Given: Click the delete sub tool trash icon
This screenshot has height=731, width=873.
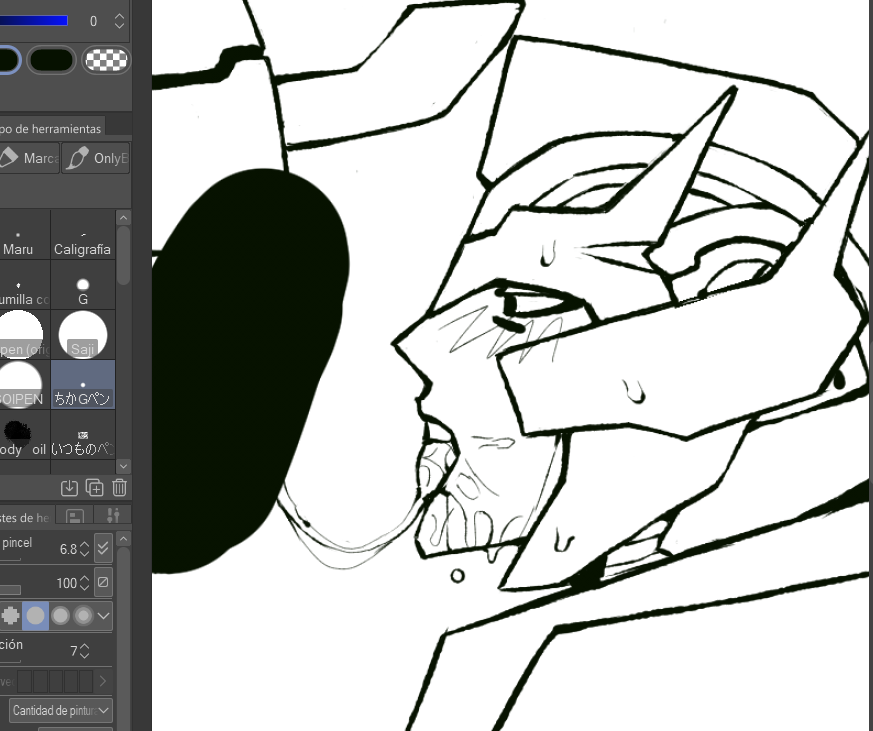Looking at the screenshot, I should [120, 488].
